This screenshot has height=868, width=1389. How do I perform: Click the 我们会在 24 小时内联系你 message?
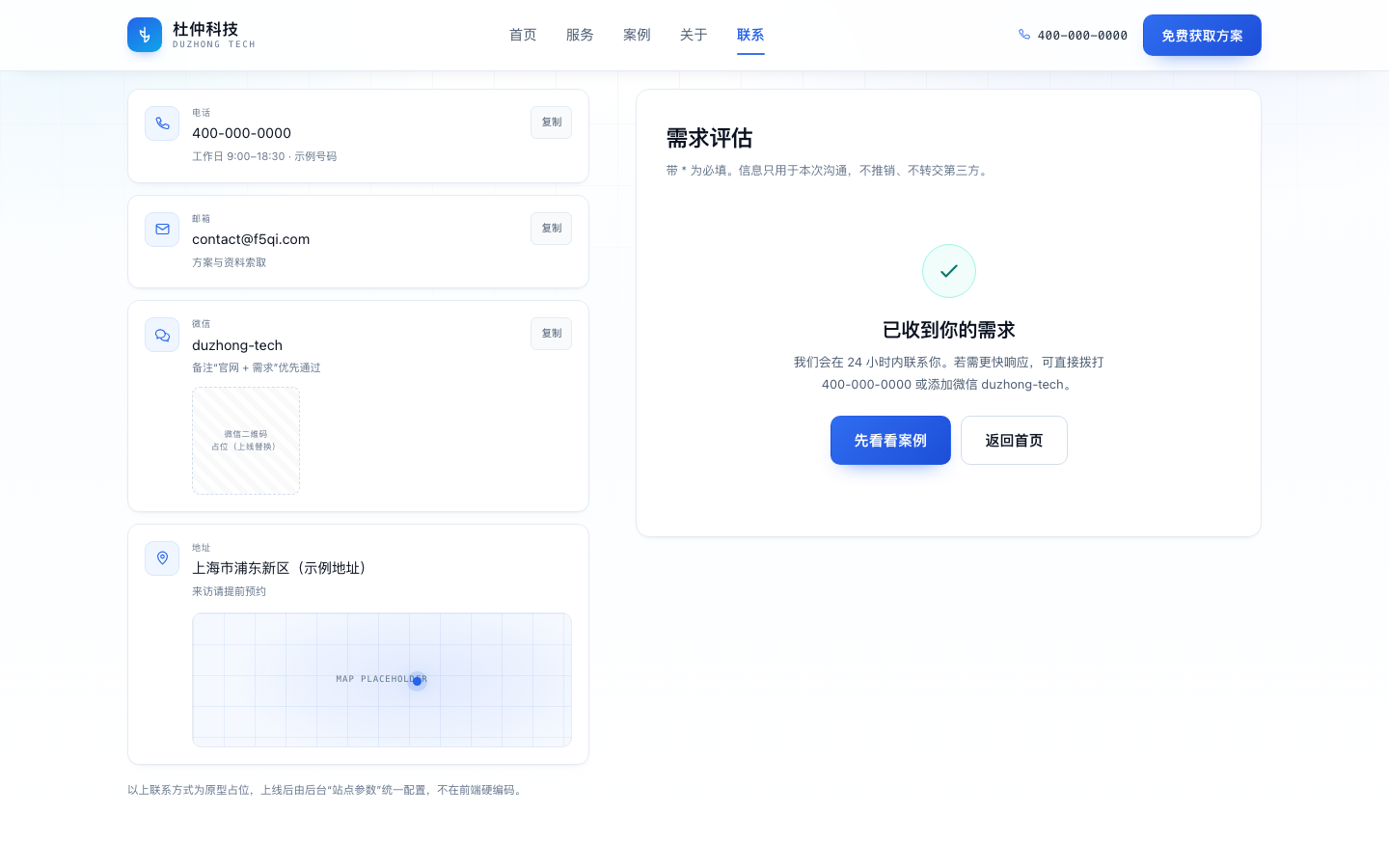[949, 373]
